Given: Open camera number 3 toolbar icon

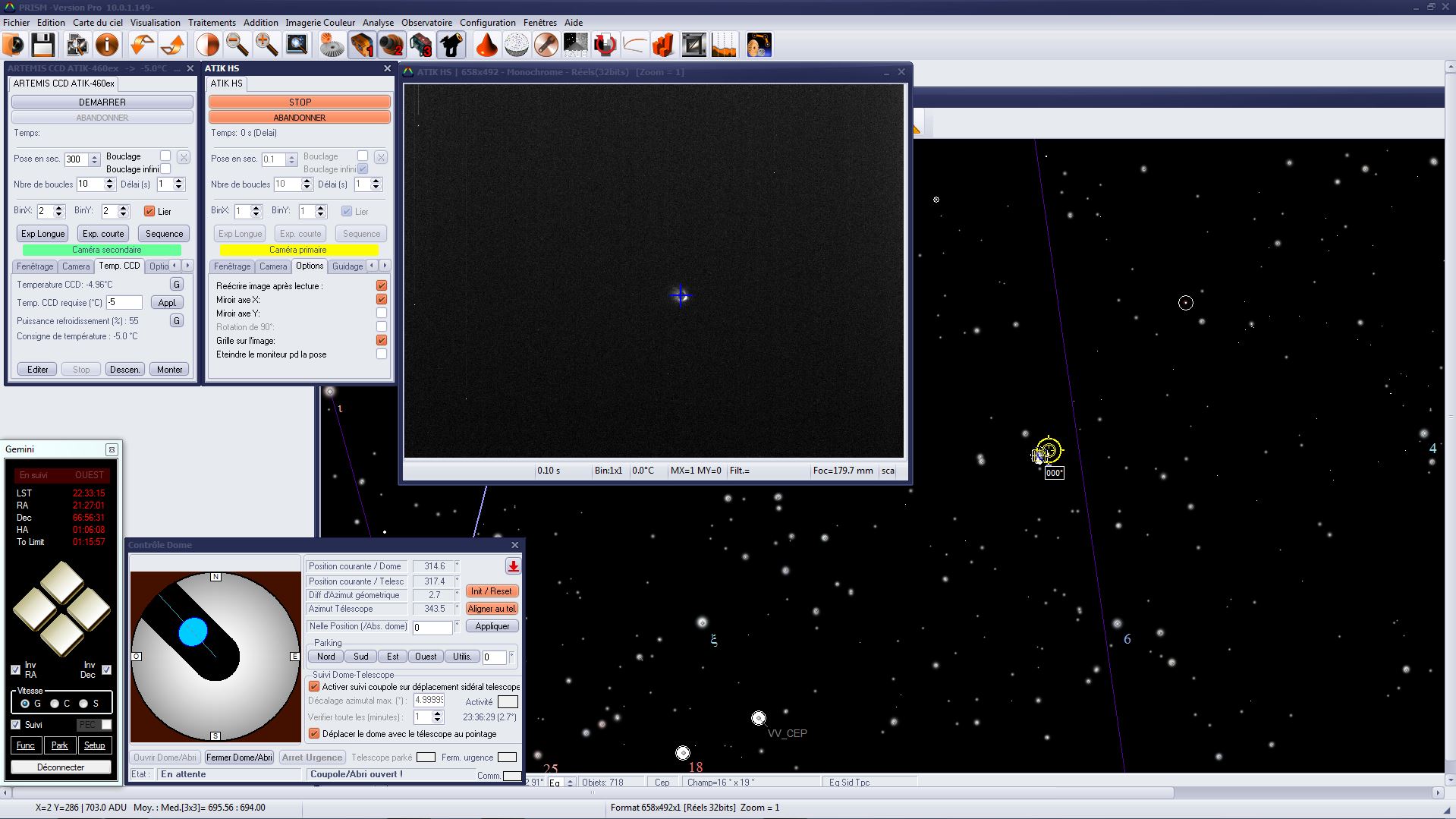Looking at the screenshot, I should point(421,46).
